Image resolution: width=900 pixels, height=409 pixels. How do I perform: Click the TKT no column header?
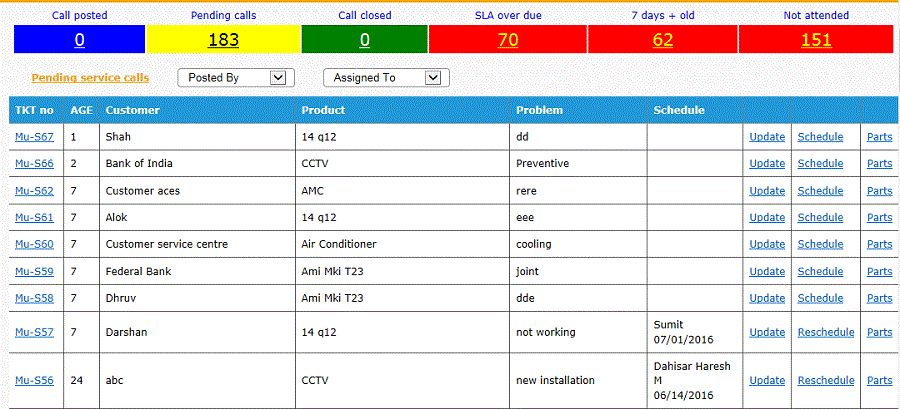point(34,110)
